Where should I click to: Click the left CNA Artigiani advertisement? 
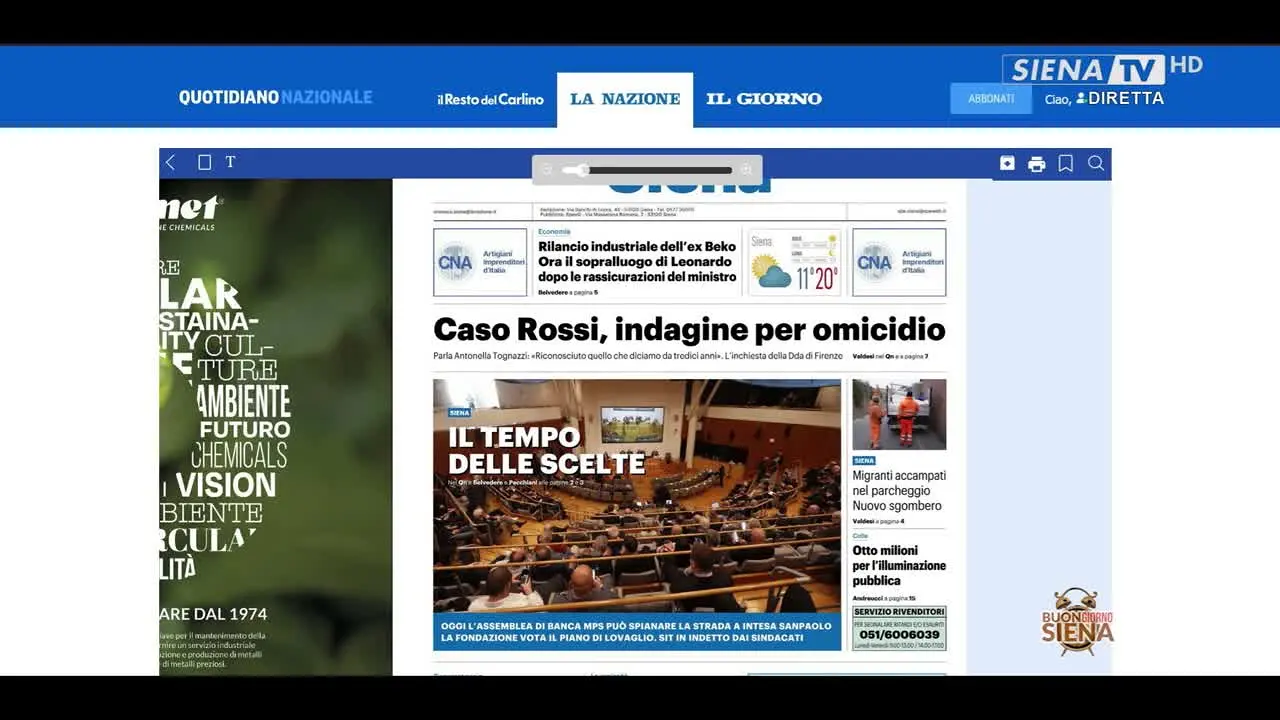[x=480, y=262]
